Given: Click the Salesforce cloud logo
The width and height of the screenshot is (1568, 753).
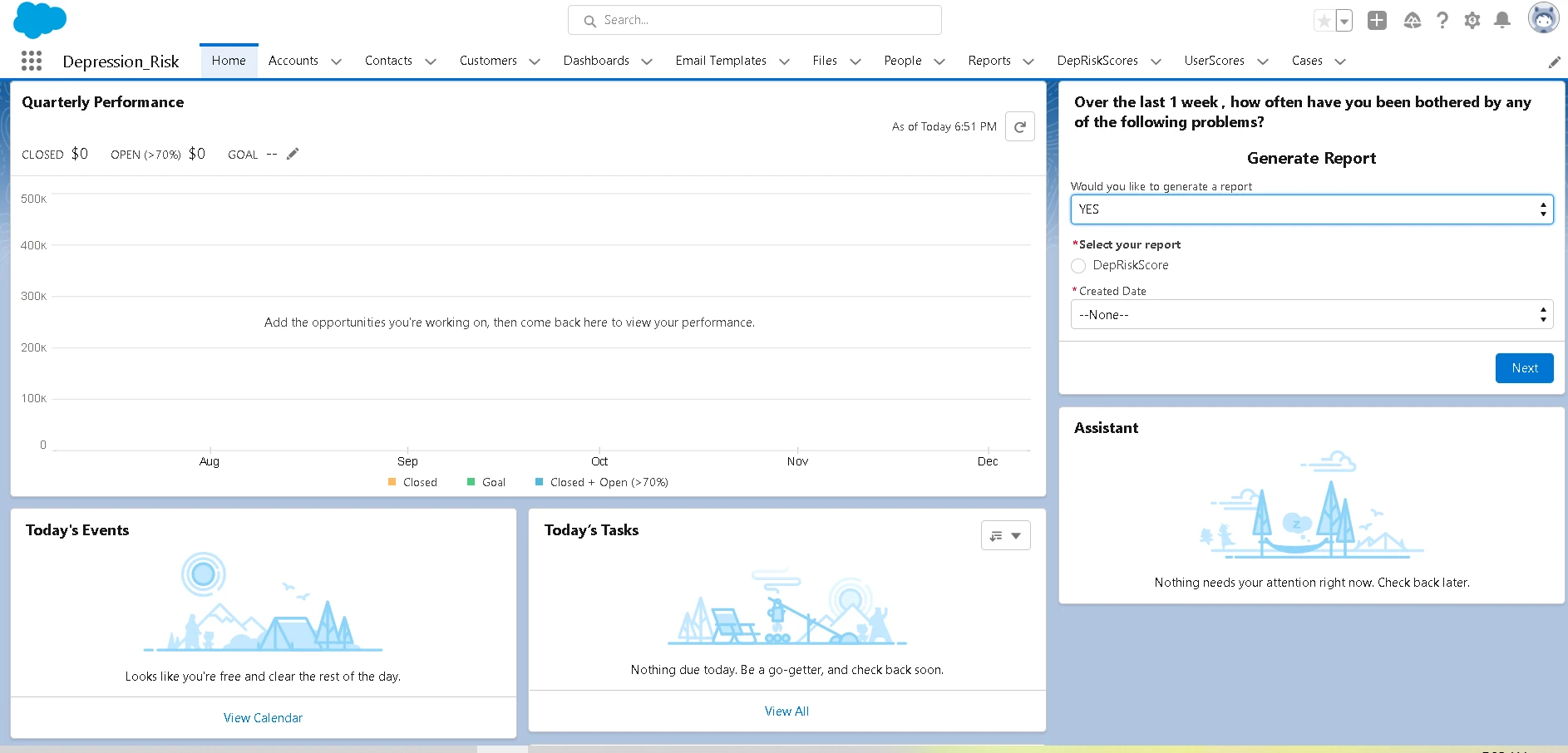Looking at the screenshot, I should [40, 20].
